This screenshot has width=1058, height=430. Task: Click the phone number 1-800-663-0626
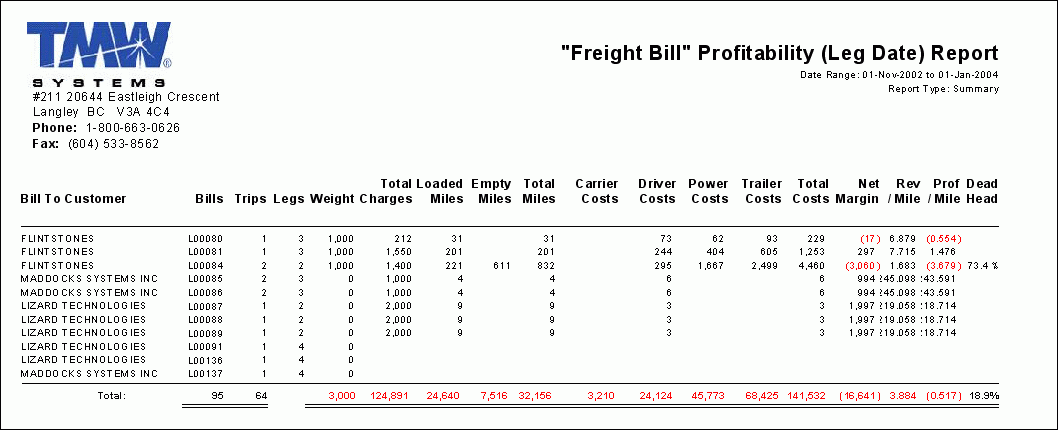(x=133, y=128)
